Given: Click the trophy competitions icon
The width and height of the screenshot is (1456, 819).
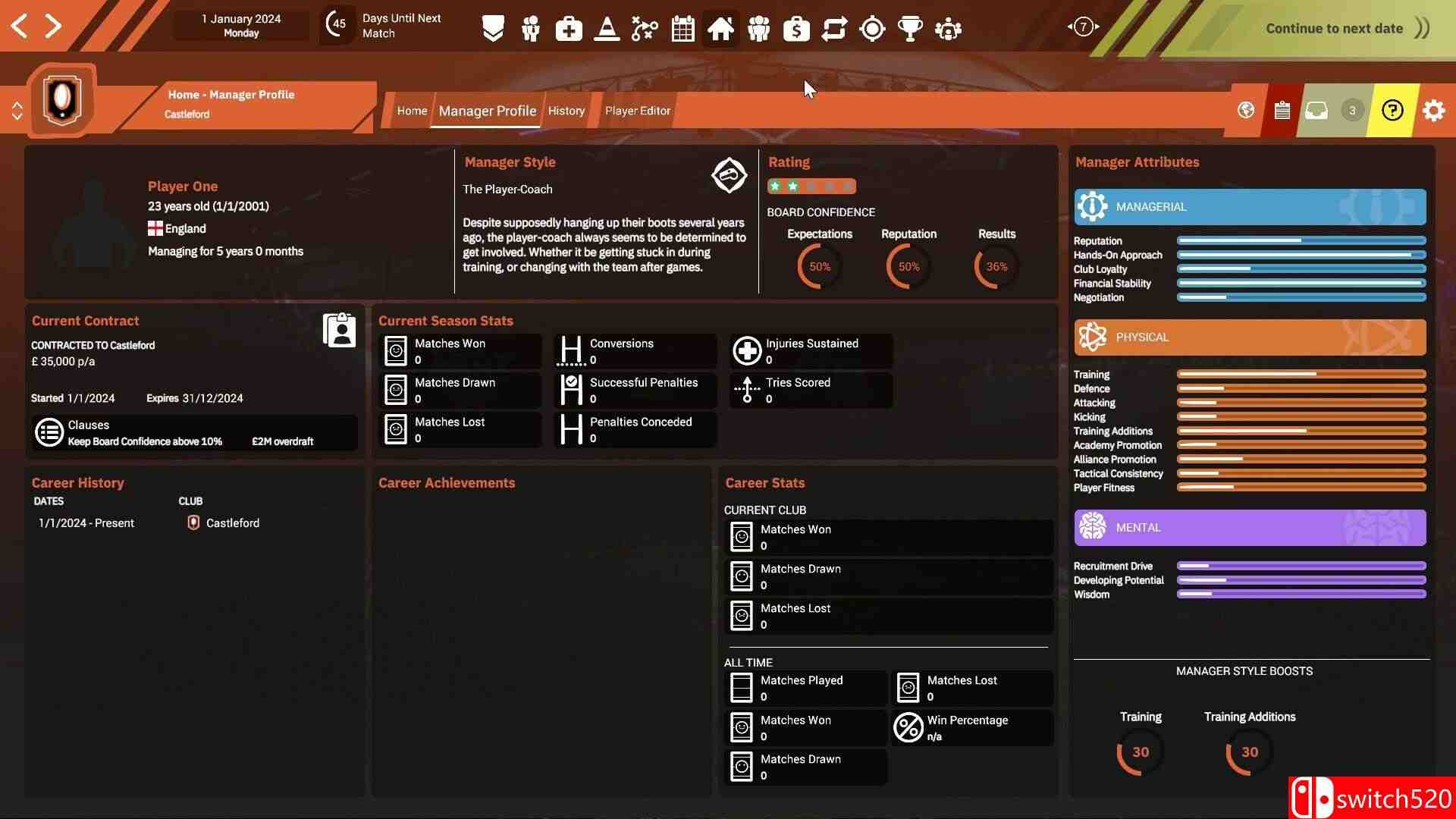Looking at the screenshot, I should click(x=910, y=29).
